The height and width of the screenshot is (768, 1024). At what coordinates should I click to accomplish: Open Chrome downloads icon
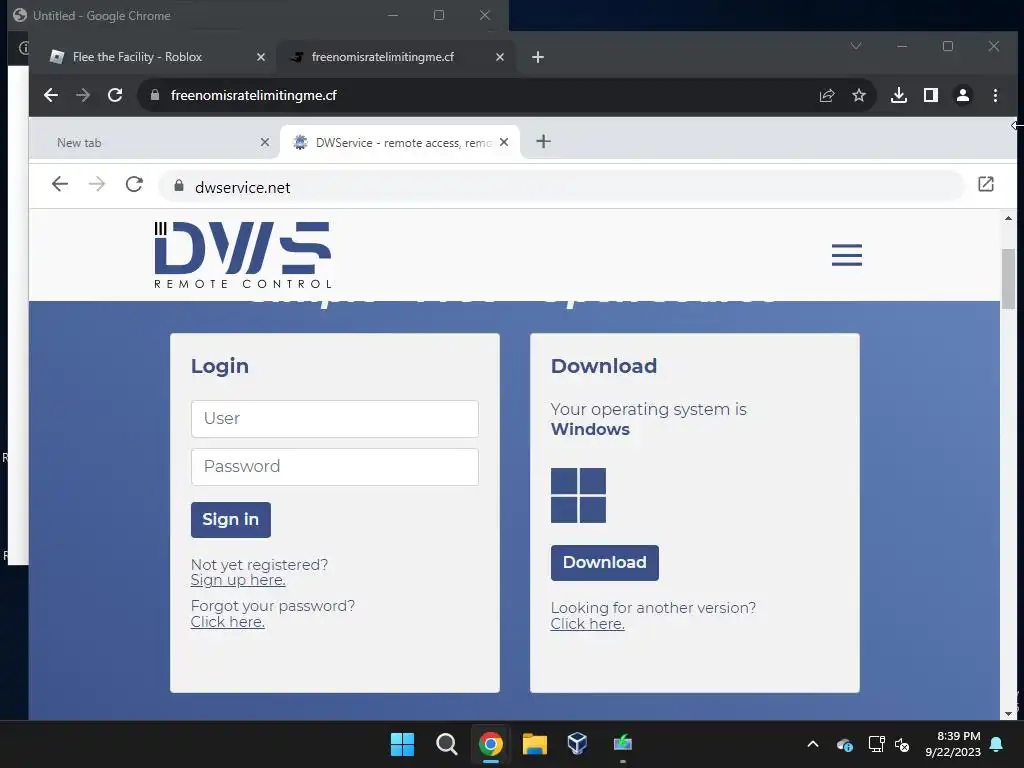tap(899, 95)
